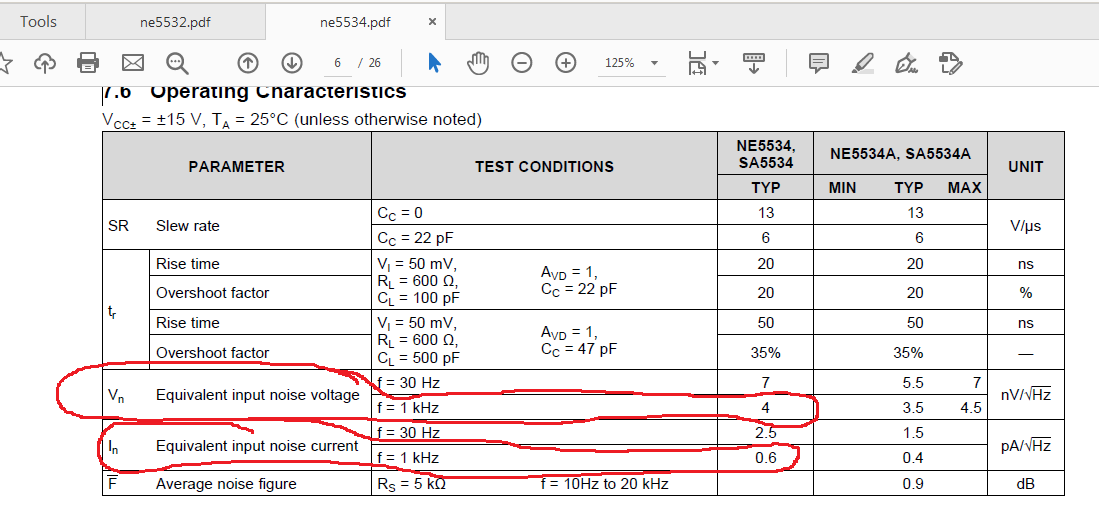
Task: Click the current page number field
Action: [x=337, y=63]
